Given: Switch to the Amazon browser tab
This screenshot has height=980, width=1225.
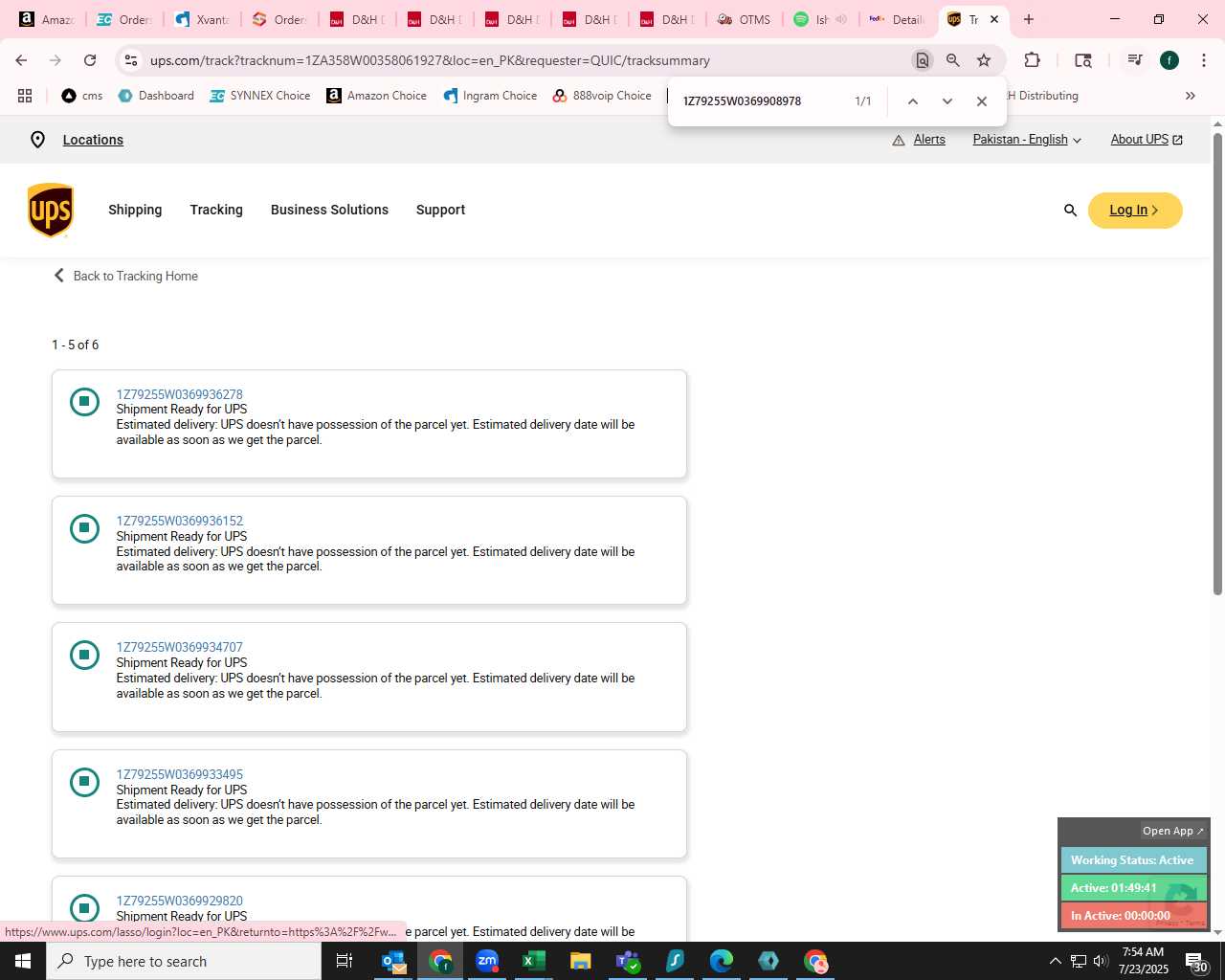Looking at the screenshot, I should coord(47,19).
